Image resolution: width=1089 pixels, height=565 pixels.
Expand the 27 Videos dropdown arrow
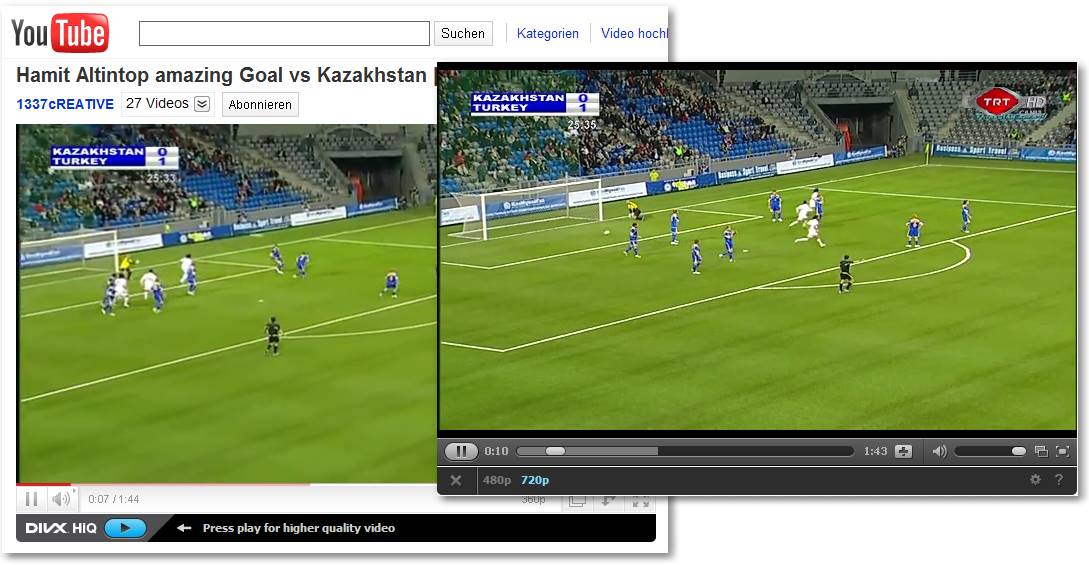point(201,104)
